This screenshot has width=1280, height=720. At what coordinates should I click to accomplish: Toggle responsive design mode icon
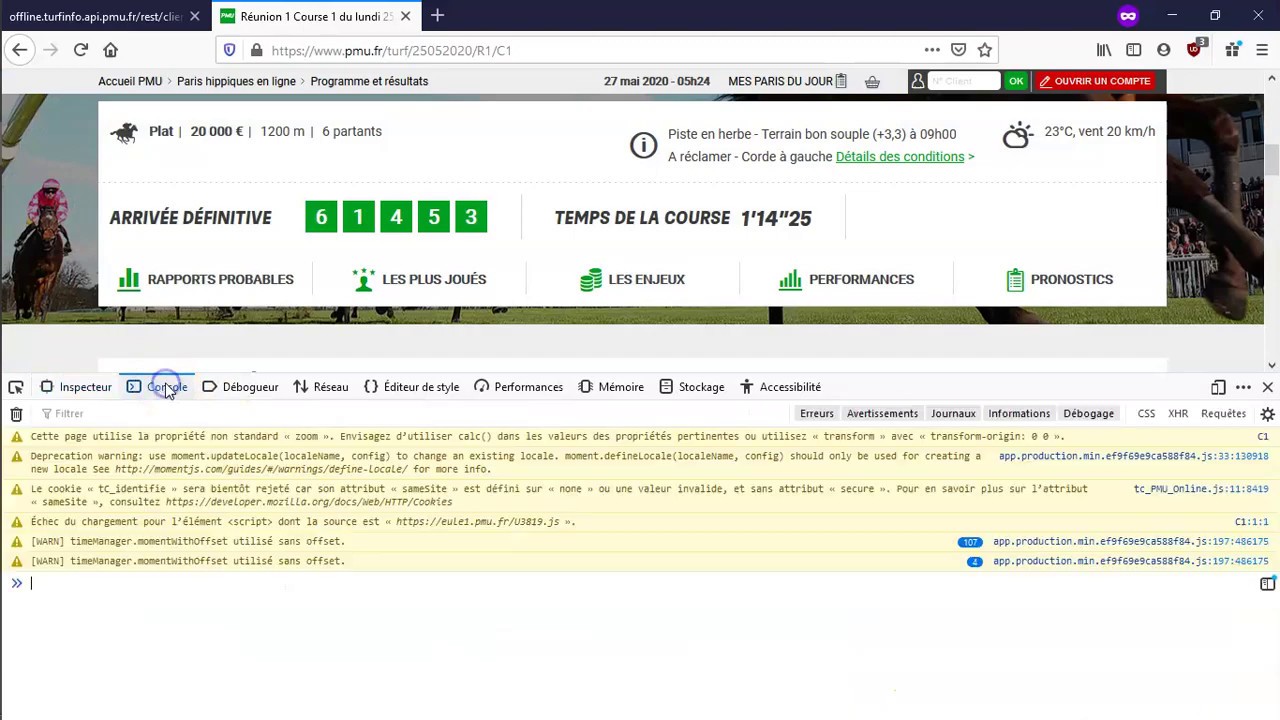[1218, 387]
